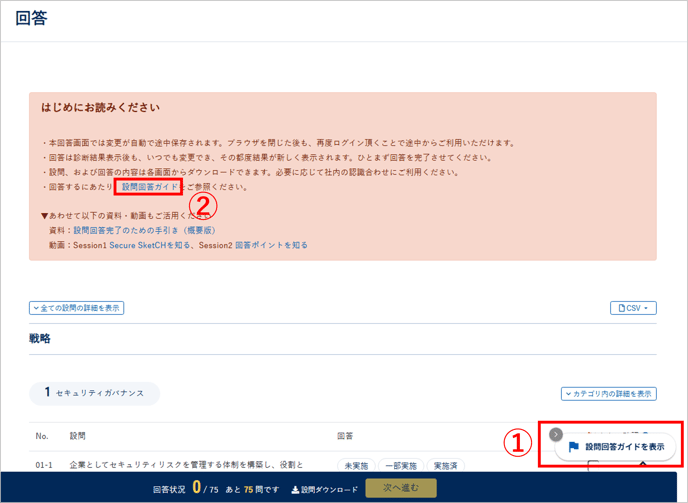Select 一部実施 for question 01-1

pyautogui.click(x=400, y=466)
